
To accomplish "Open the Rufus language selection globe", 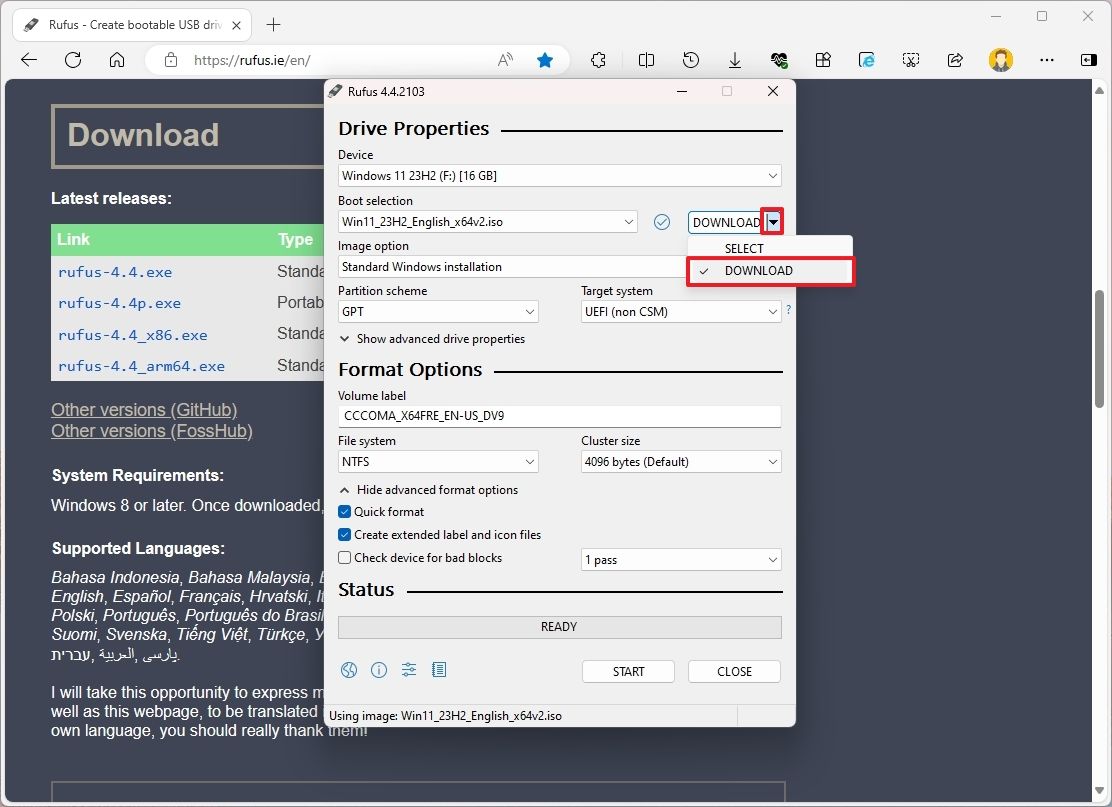I will point(349,670).
